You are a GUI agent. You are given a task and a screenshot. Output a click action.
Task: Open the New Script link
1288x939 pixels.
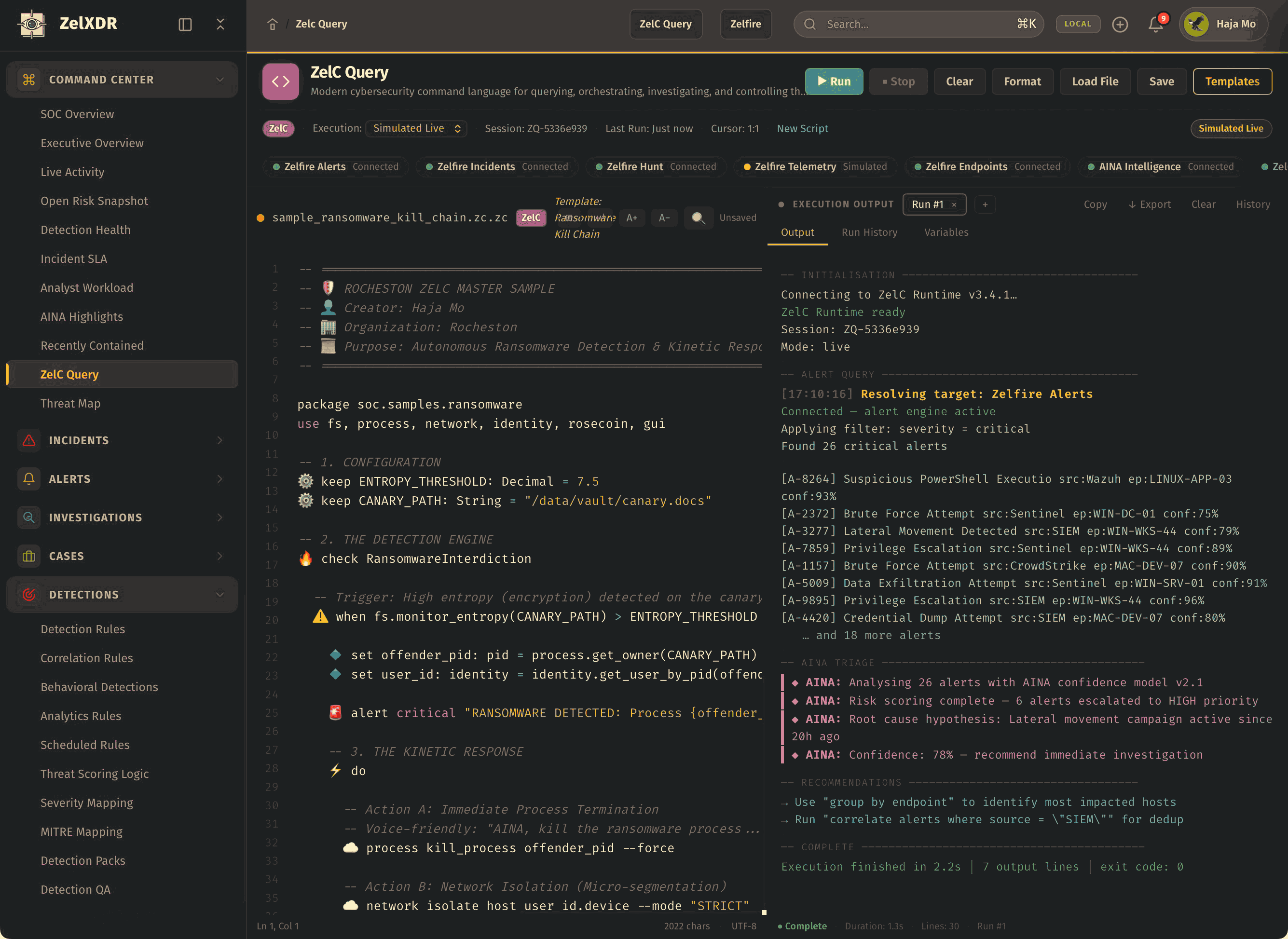coord(802,128)
